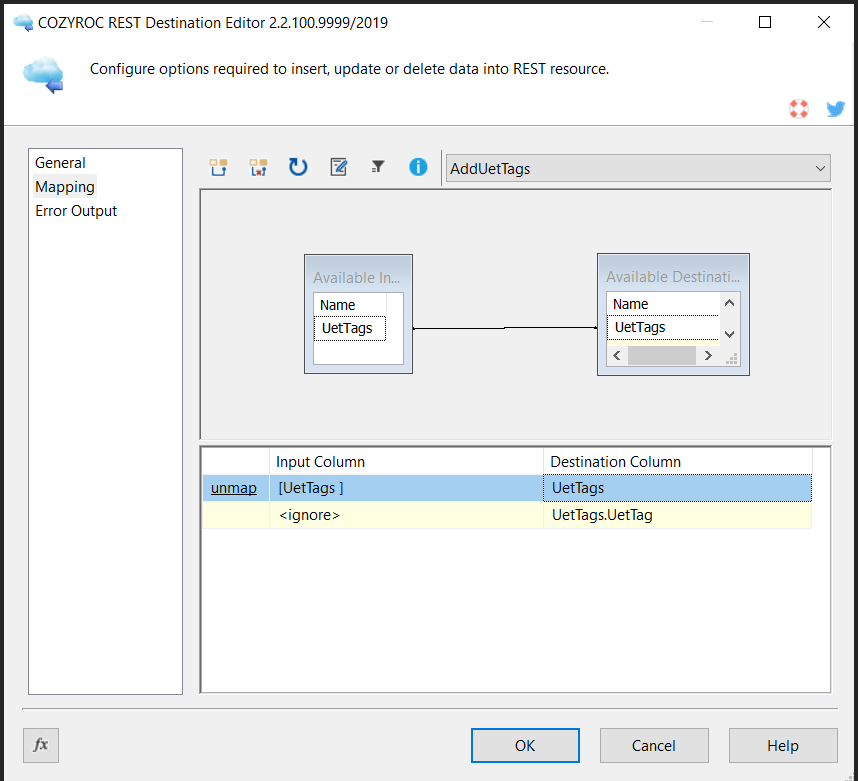Refresh the mapping with the blue arrow icon
The image size is (858, 781).
pyautogui.click(x=298, y=167)
